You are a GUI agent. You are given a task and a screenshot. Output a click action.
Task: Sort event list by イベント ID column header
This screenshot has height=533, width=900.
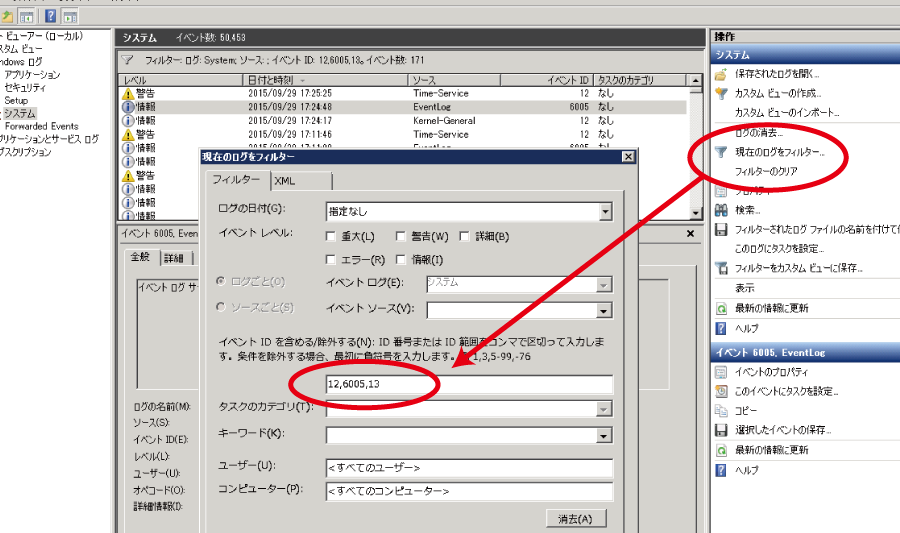(x=546, y=80)
